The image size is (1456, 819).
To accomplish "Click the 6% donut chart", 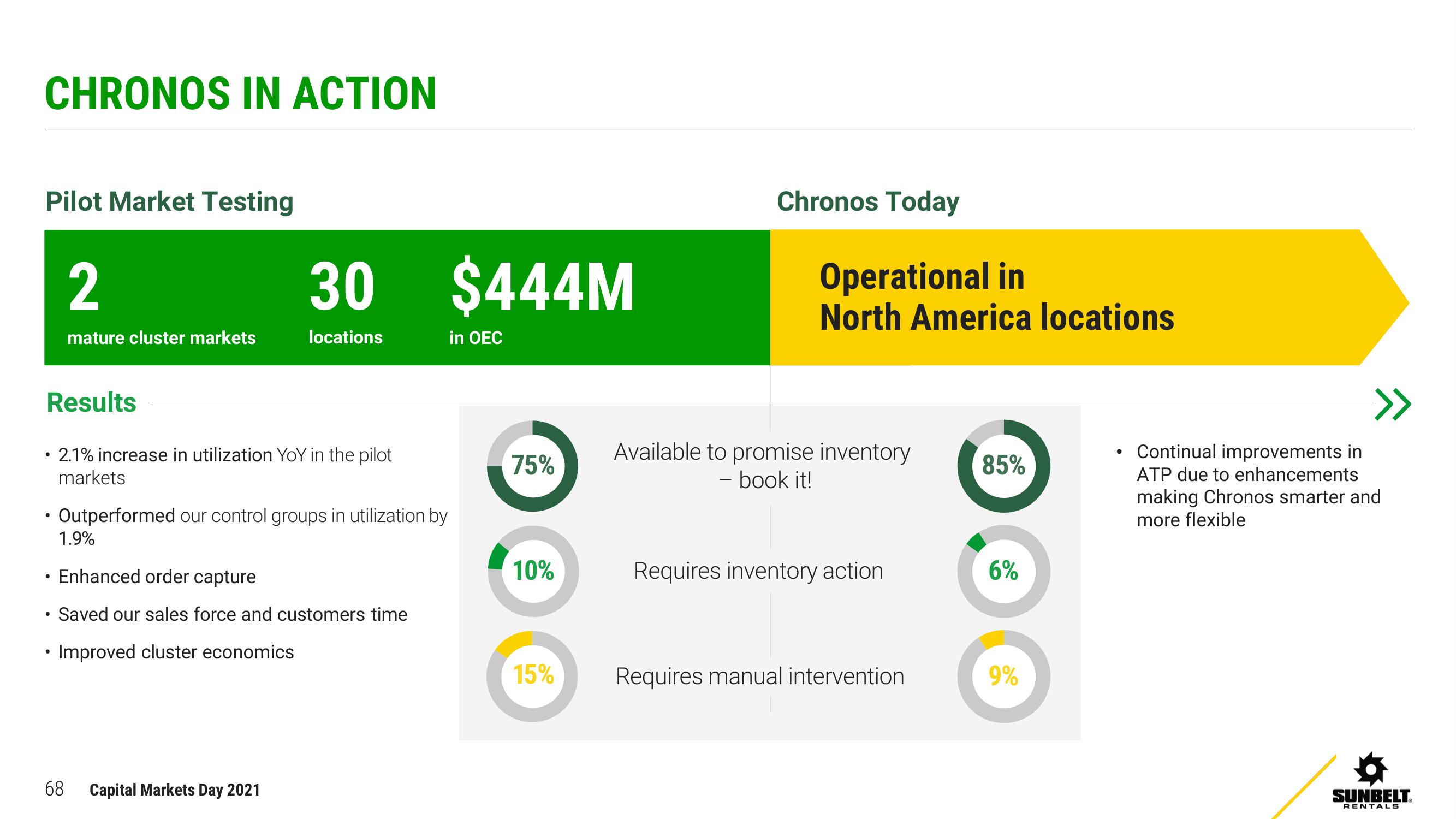I will coord(1003,571).
